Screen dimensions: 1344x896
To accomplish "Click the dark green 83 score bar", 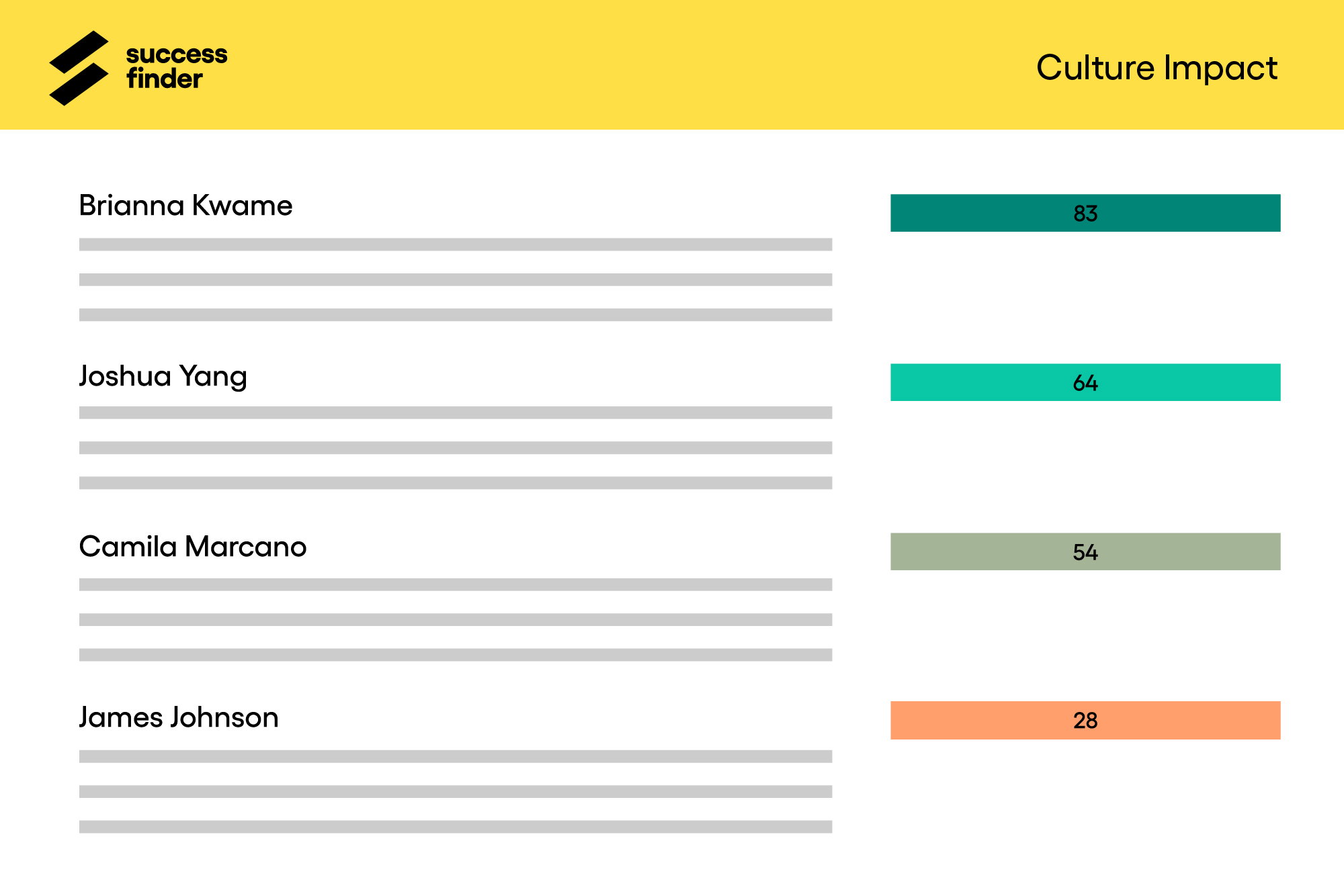I will click(1085, 213).
